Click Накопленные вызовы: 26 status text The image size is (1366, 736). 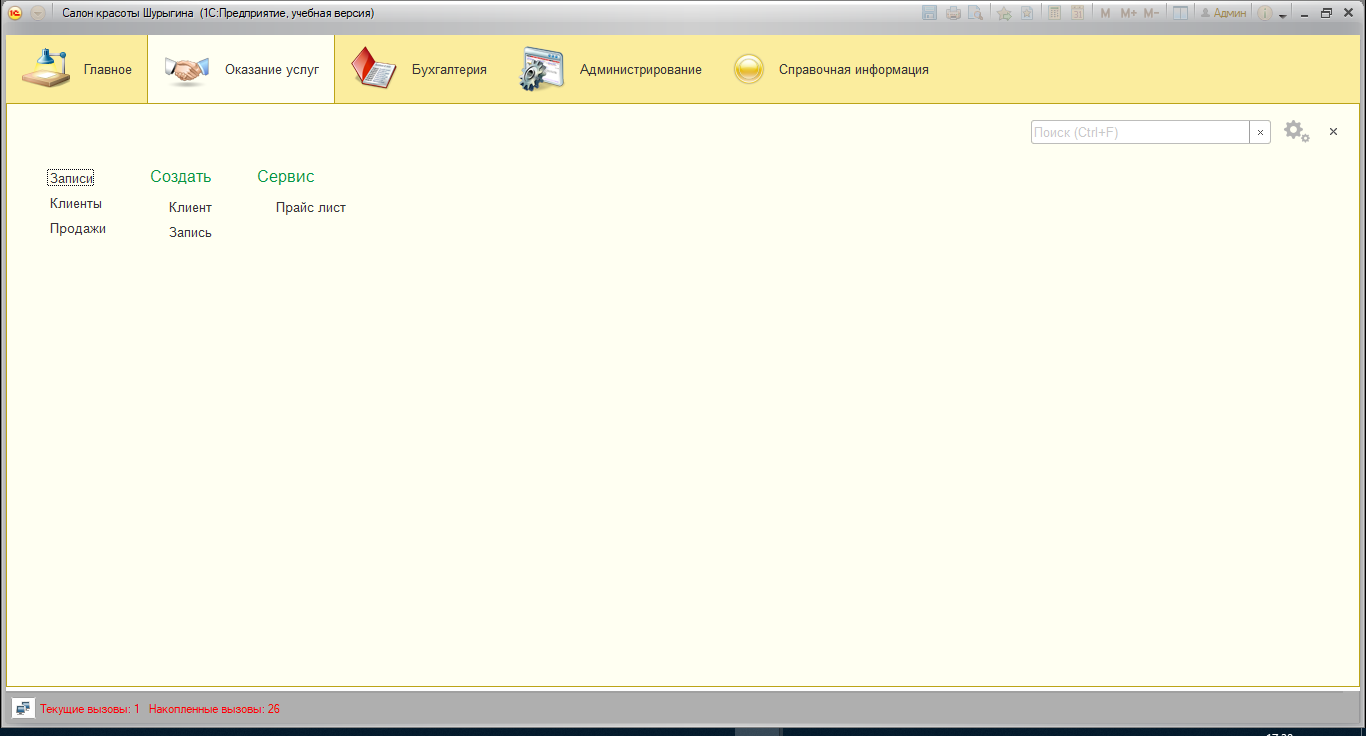214,709
